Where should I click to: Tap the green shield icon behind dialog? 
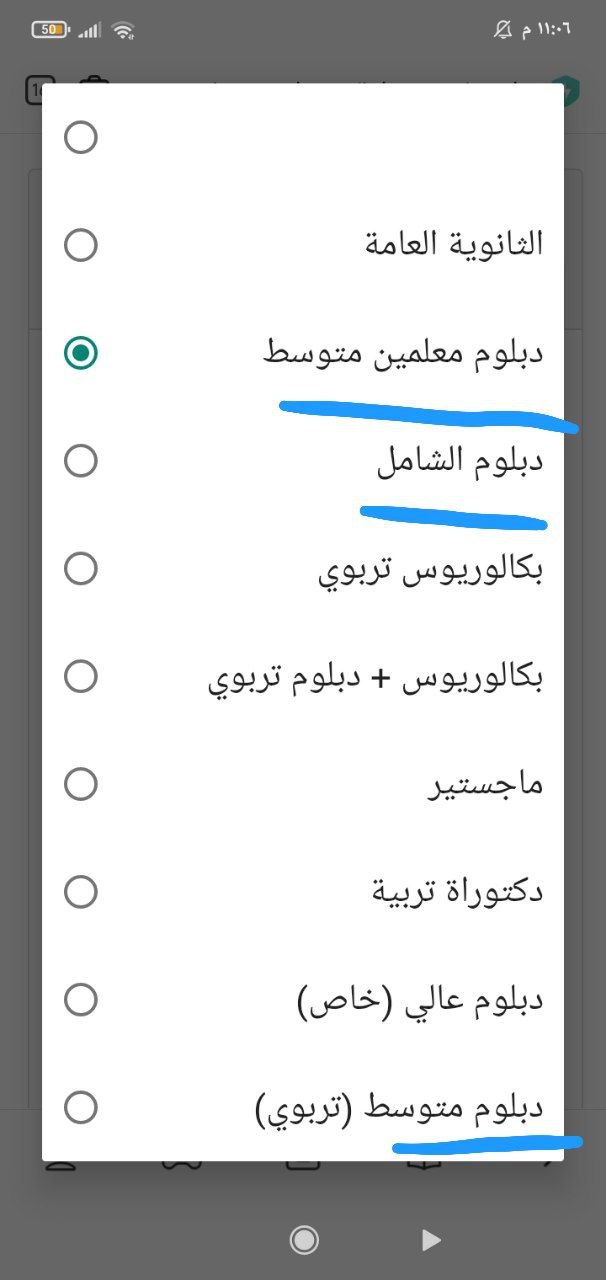point(570,90)
